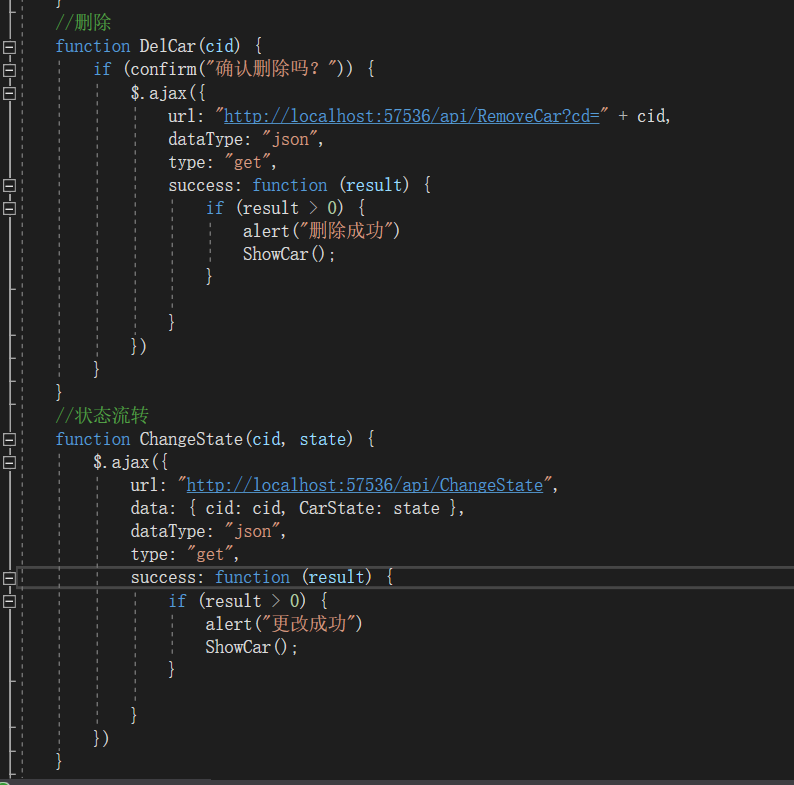Place cursor on DelCar function name
The image size is (794, 785).
(x=168, y=46)
